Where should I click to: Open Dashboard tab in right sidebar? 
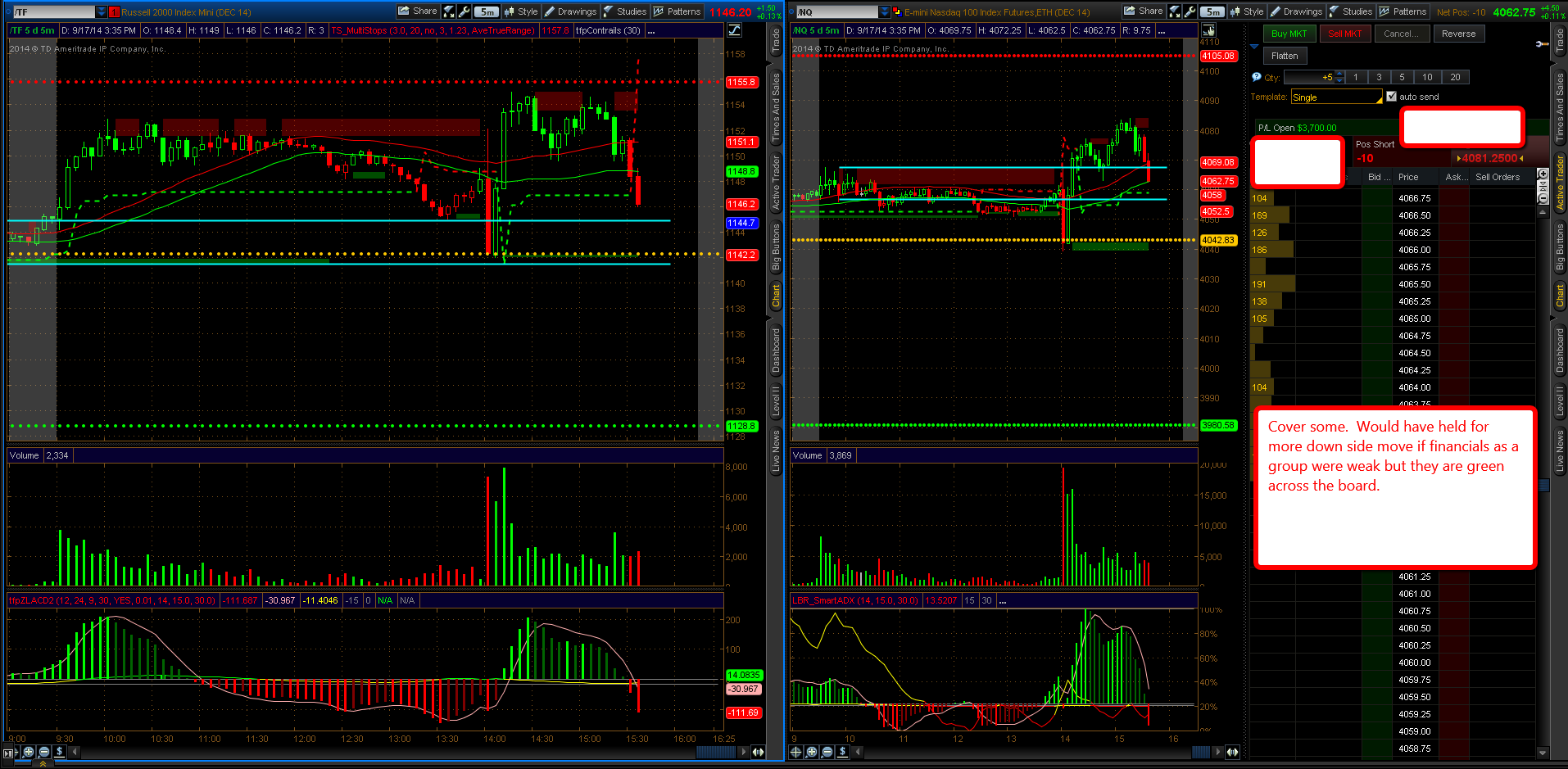coord(1560,350)
